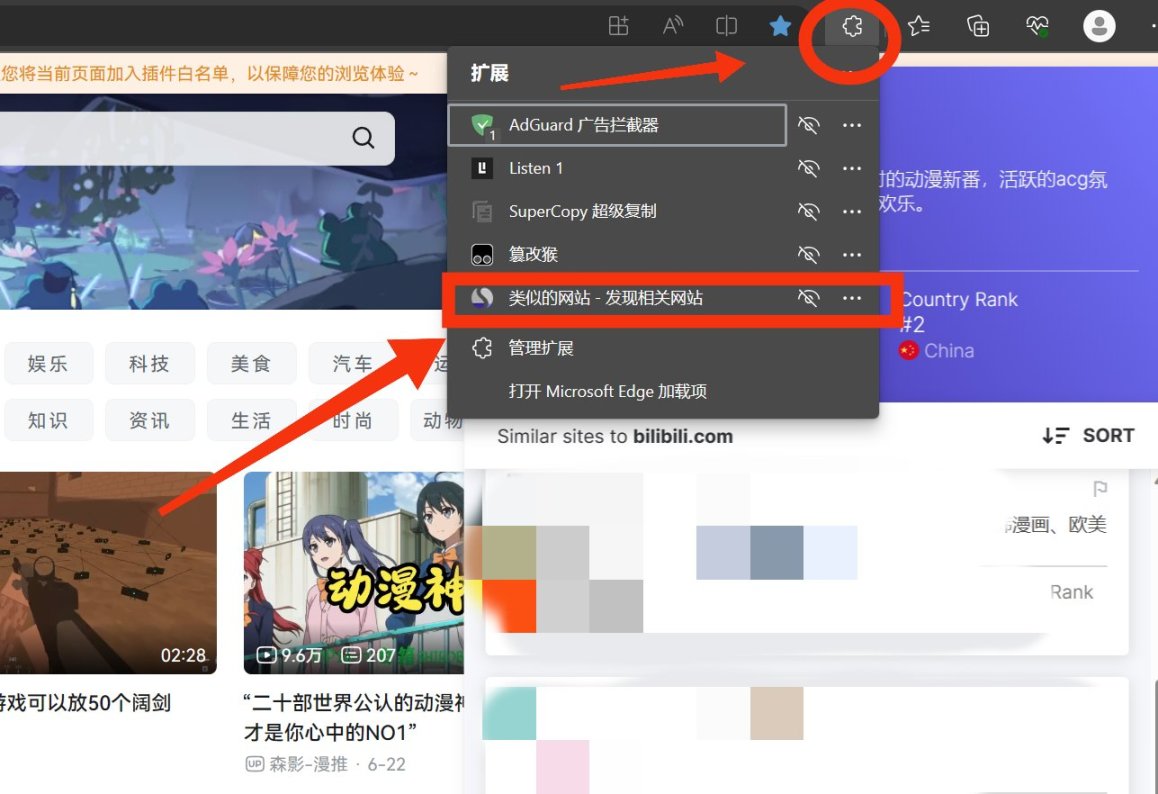Select SuperCopy 超级复制 entry

coord(617,211)
